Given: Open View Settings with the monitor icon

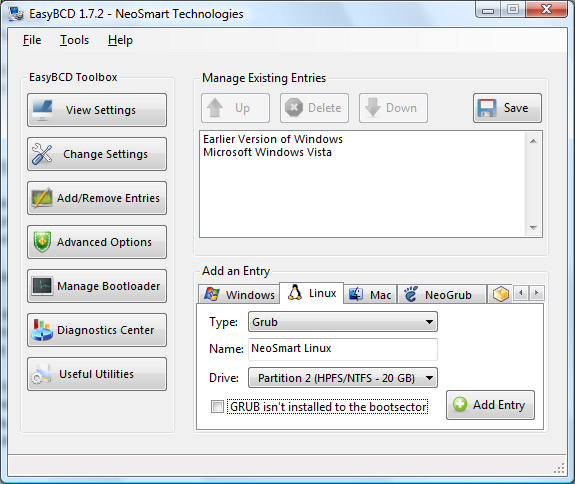Looking at the screenshot, I should tap(97, 110).
